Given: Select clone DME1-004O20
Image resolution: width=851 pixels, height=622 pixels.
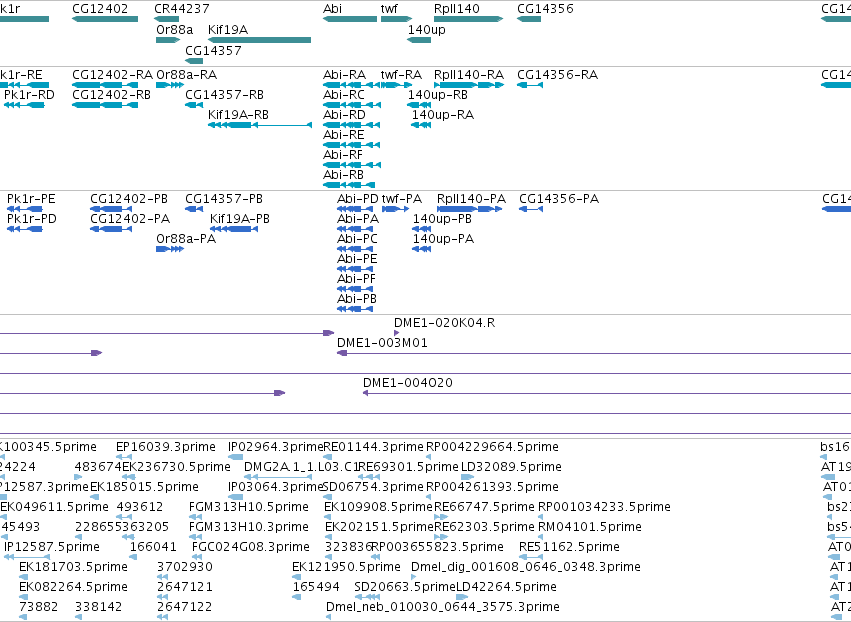Looking at the screenshot, I should pyautogui.click(x=607, y=393).
